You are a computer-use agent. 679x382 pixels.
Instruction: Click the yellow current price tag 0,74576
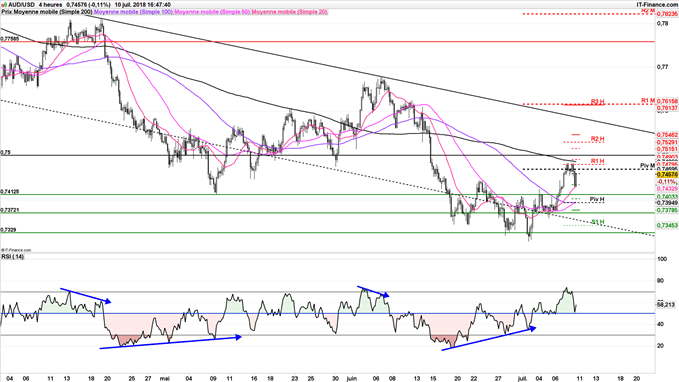pos(667,175)
